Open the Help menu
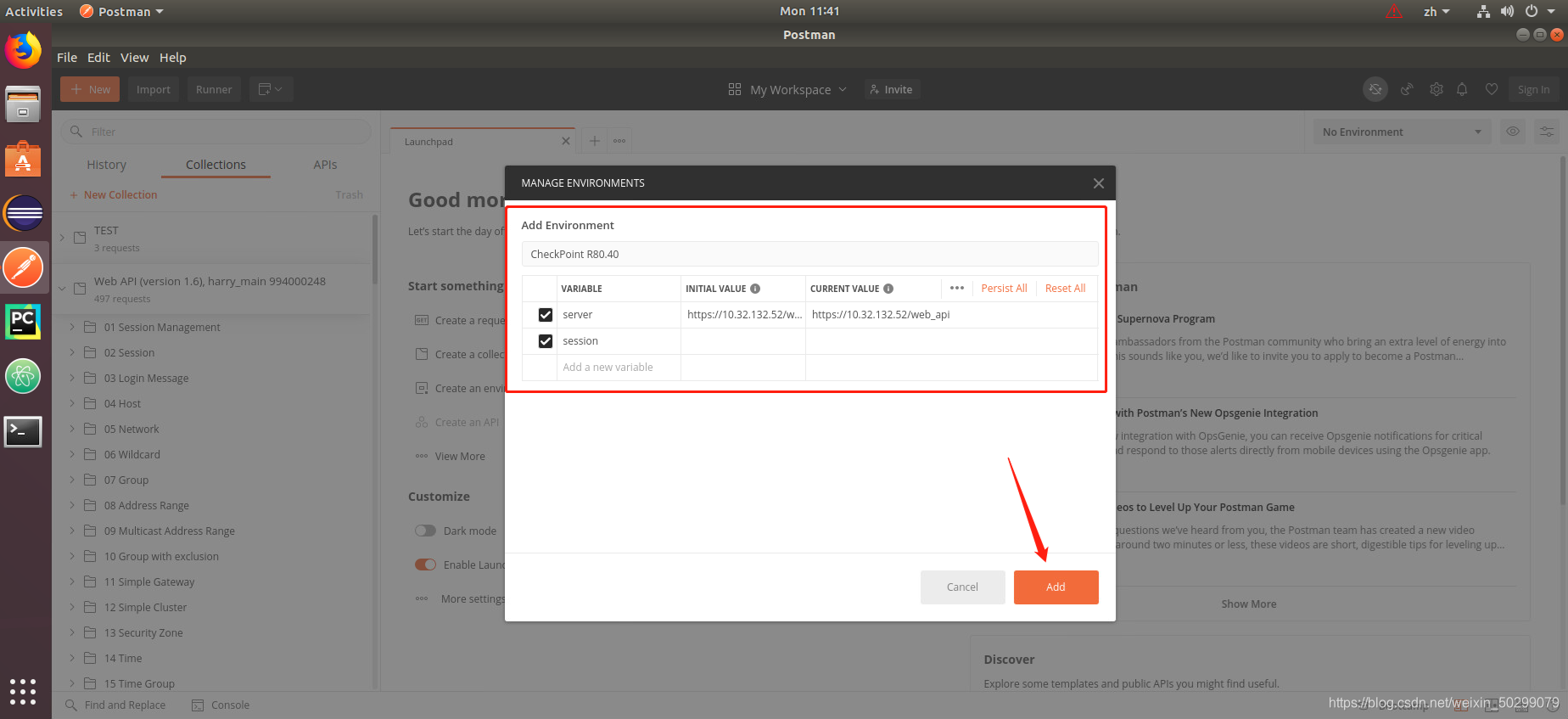Viewport: 1568px width, 719px height. coord(172,58)
